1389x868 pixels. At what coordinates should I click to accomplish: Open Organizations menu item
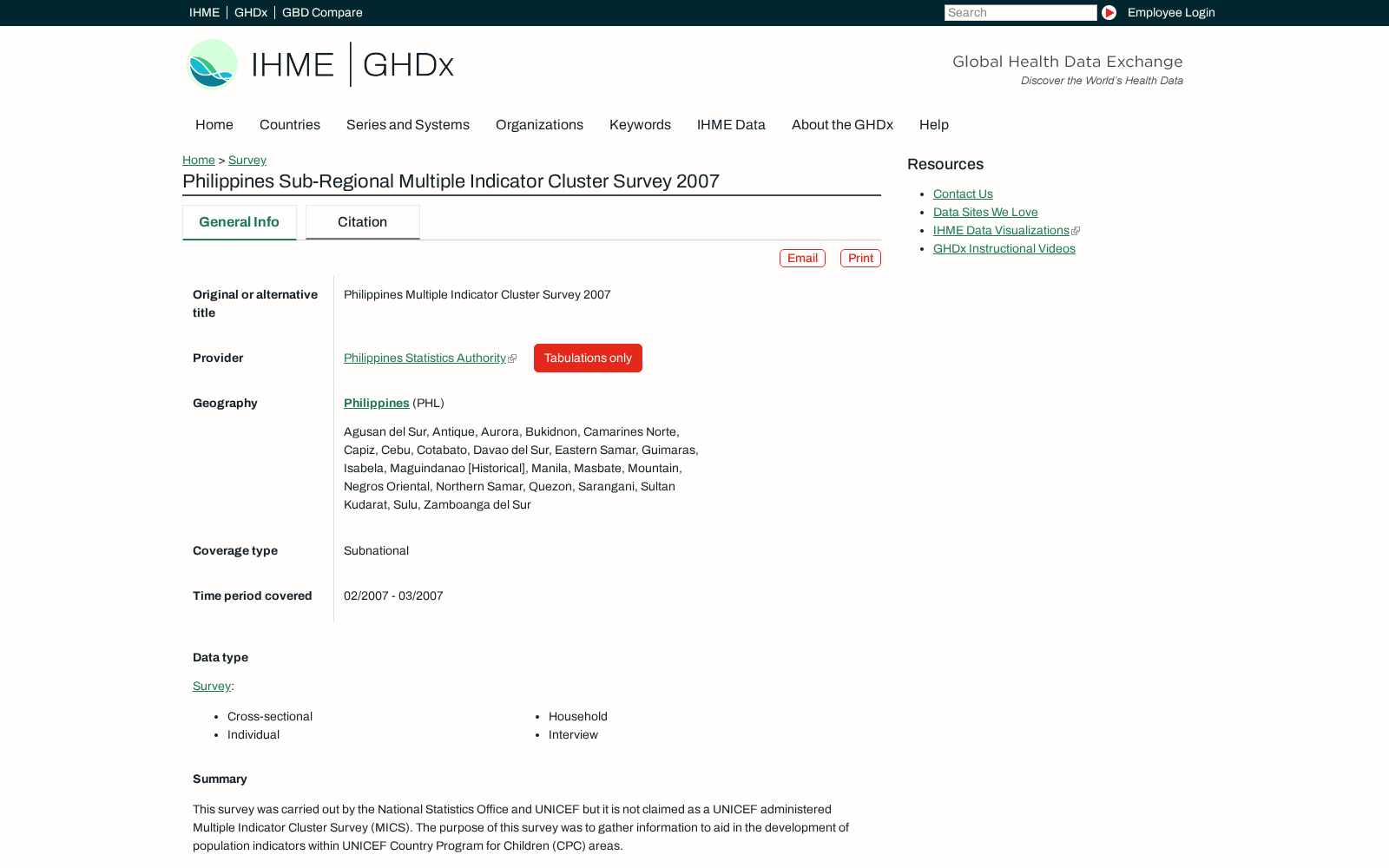(x=539, y=125)
